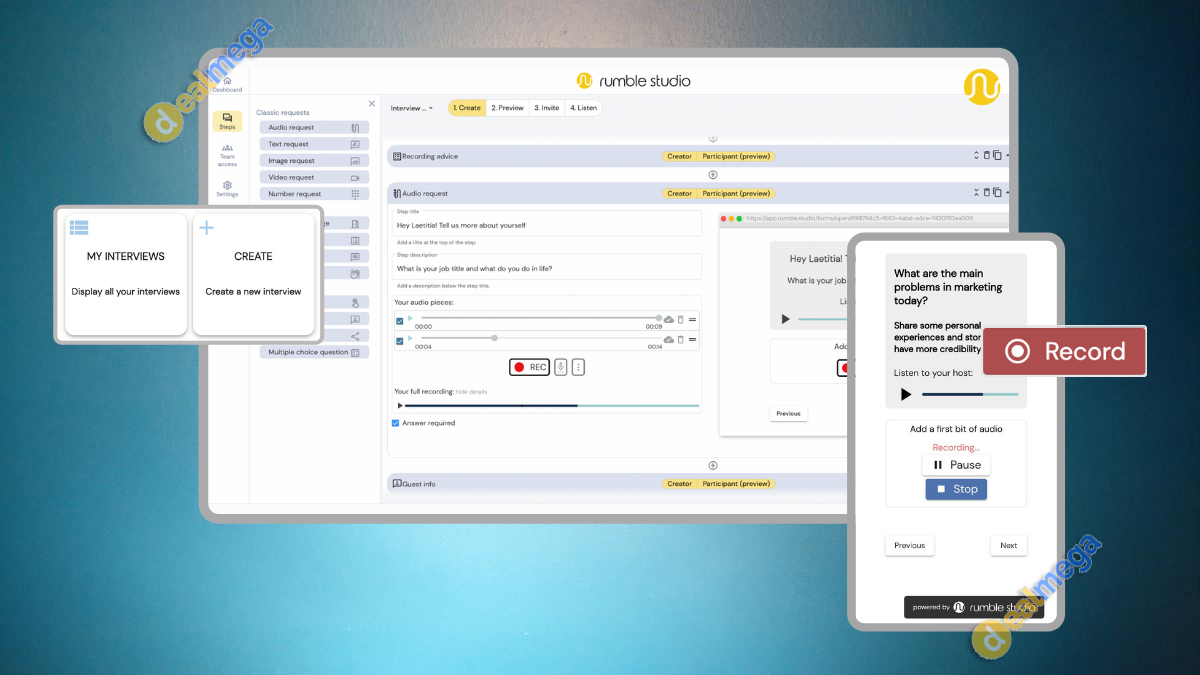Click the large red Record button
Image resolution: width=1200 pixels, height=675 pixels.
point(1065,351)
